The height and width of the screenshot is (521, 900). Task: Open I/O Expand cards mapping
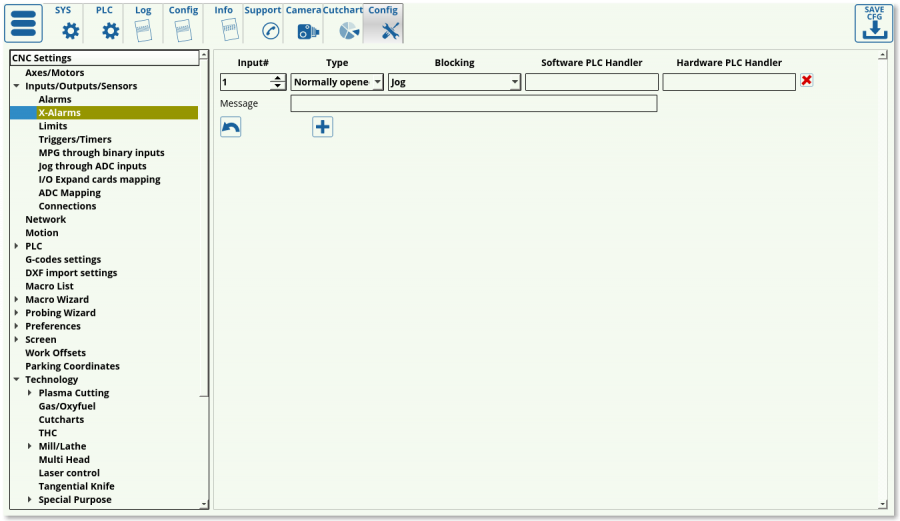tap(99, 180)
